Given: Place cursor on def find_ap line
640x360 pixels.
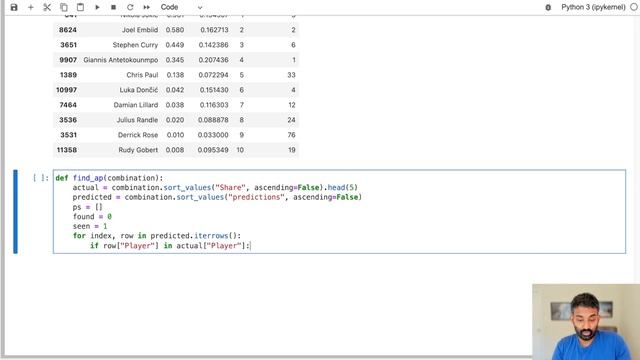Looking at the screenshot, I should click(109, 178).
